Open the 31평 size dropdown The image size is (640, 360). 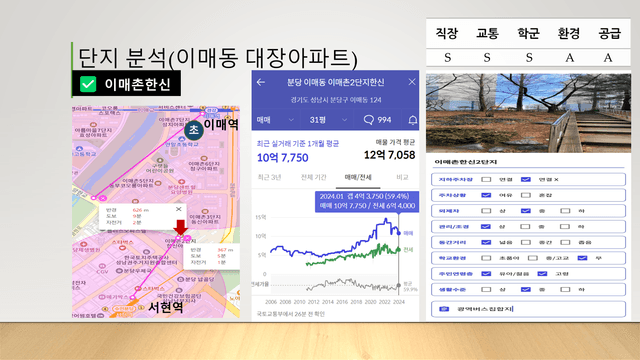[328, 120]
